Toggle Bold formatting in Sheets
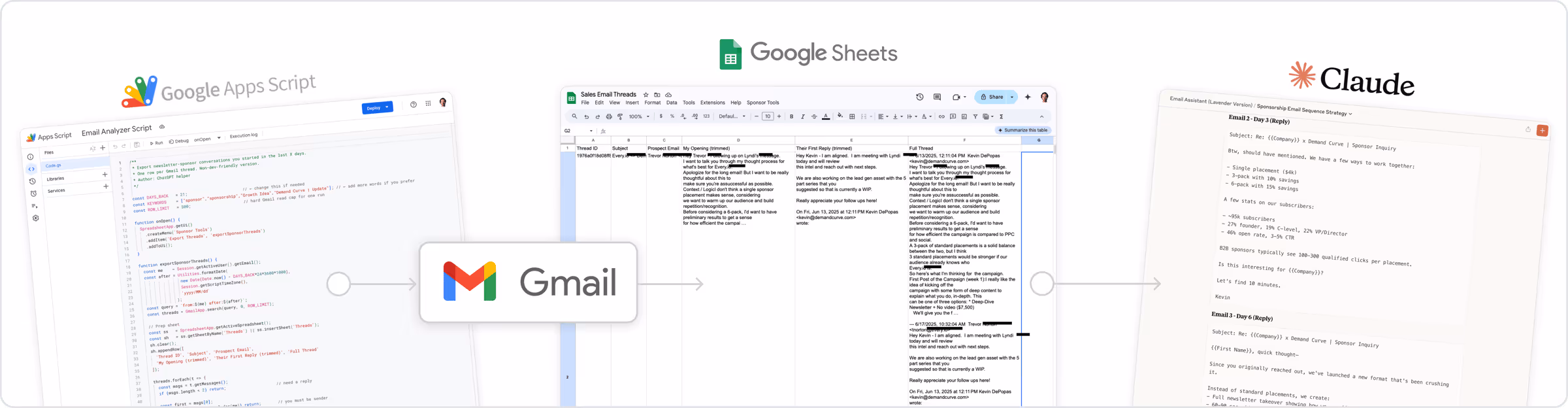Viewport: 1568px width, 408px height. pos(791,116)
